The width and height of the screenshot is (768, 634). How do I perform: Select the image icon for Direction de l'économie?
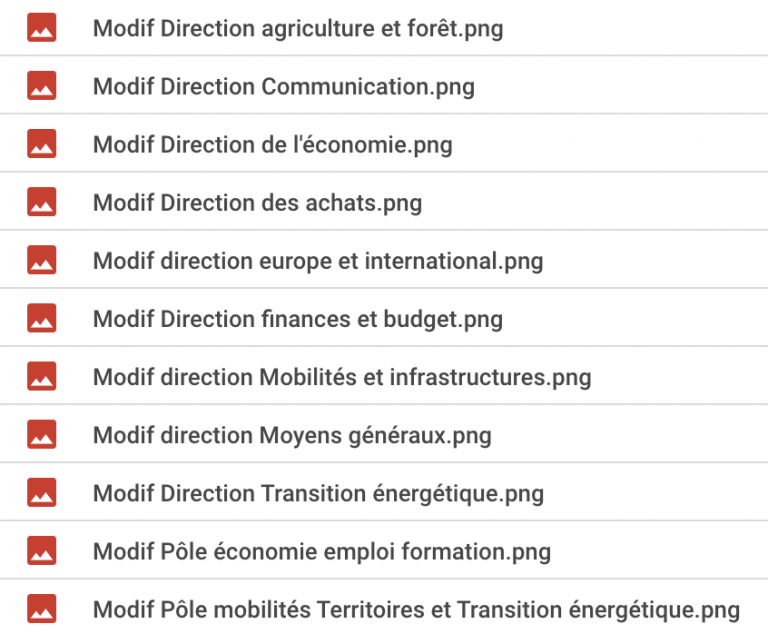(42, 144)
